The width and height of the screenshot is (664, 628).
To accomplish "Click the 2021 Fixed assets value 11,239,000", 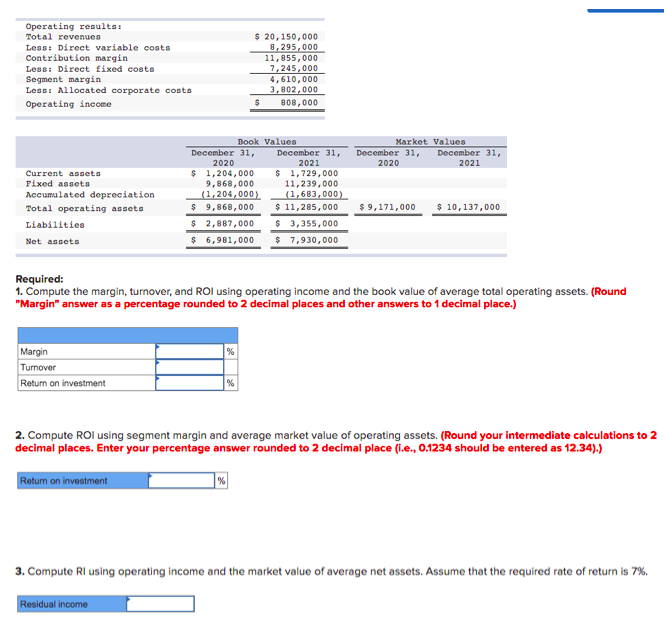I will pyautogui.click(x=311, y=184).
